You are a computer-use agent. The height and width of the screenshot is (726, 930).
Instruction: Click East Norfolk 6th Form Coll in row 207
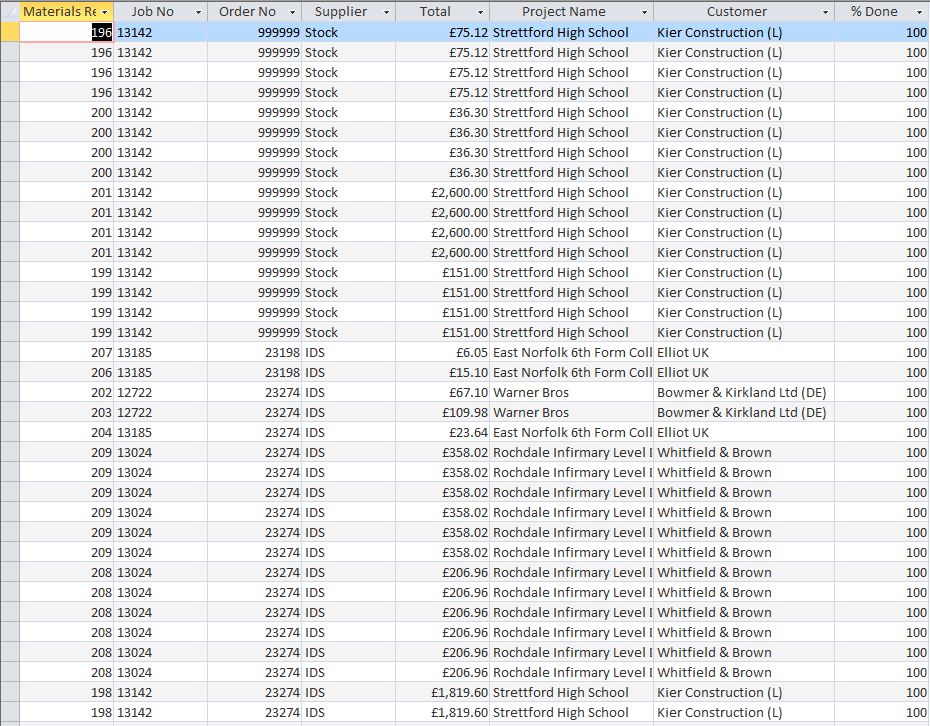coord(572,352)
